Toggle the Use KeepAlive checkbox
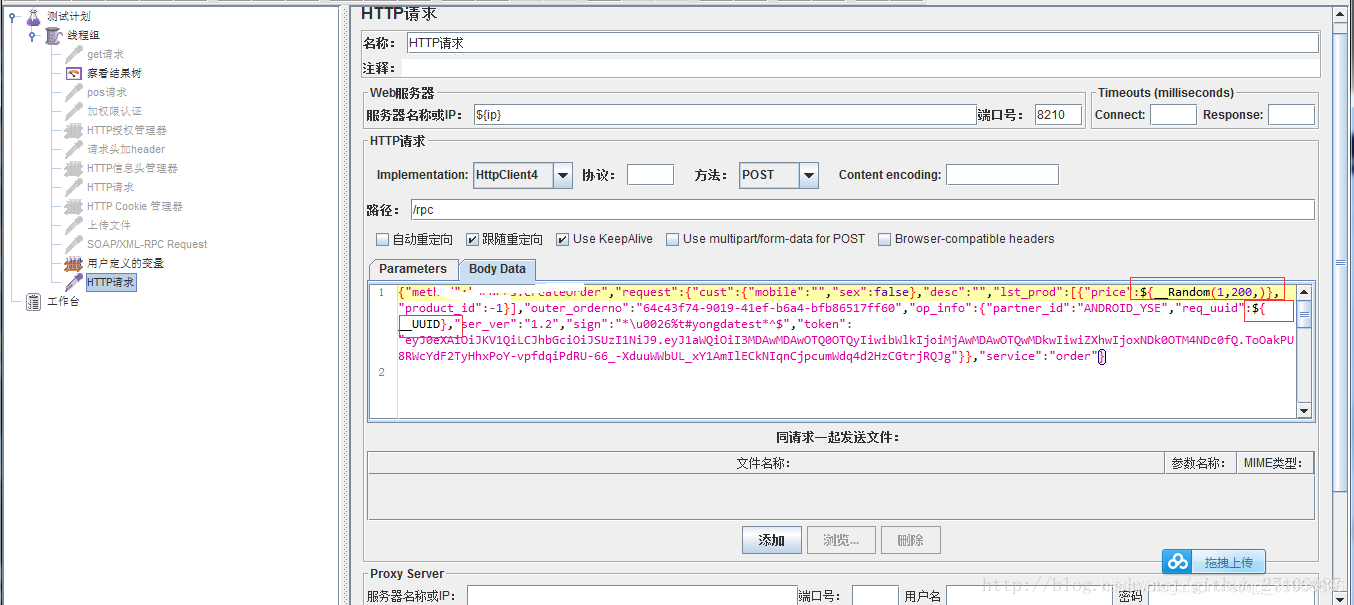This screenshot has width=1354, height=605. (x=563, y=239)
